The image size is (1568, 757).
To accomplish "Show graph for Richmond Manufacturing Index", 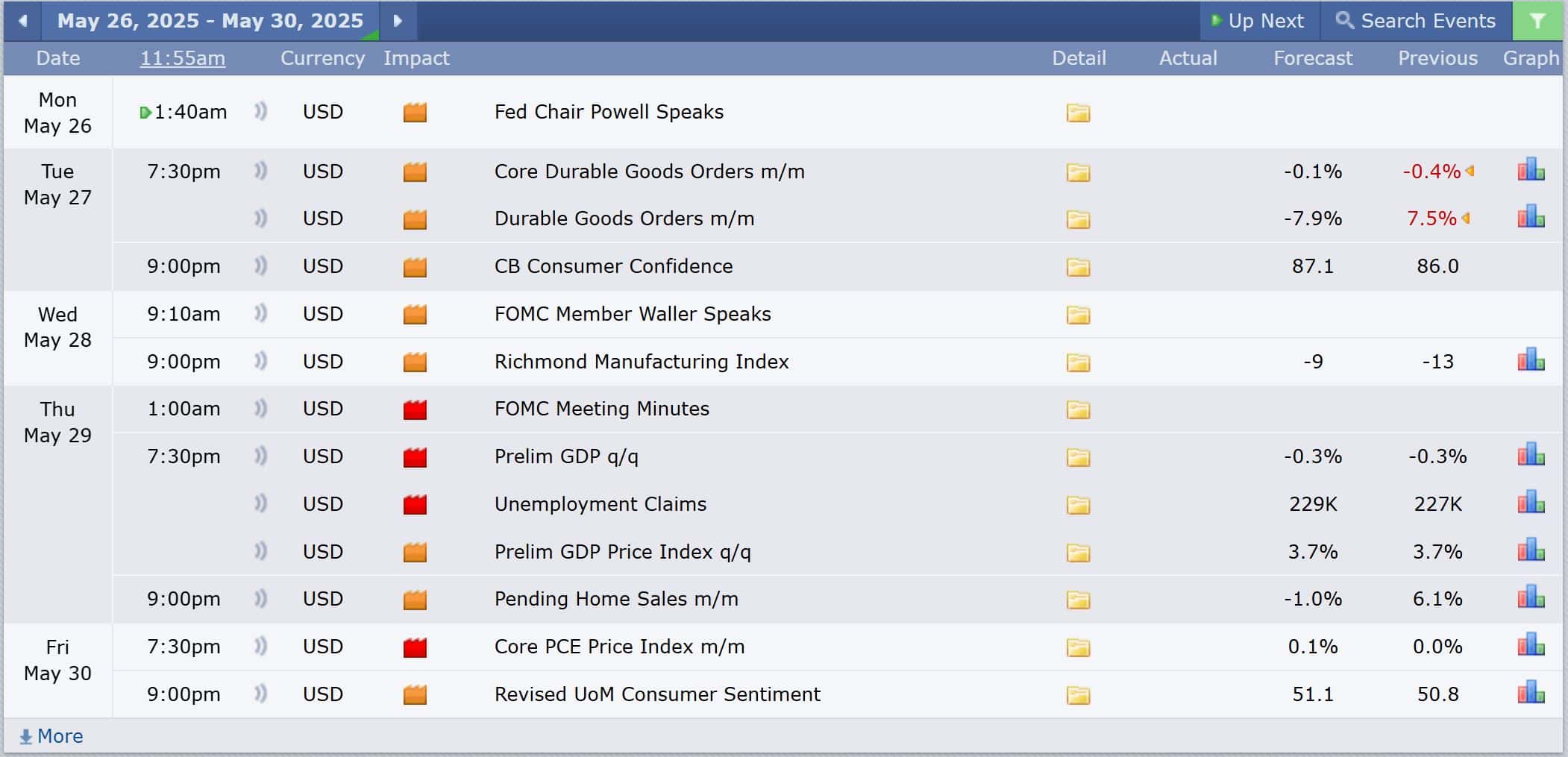I will [x=1531, y=359].
